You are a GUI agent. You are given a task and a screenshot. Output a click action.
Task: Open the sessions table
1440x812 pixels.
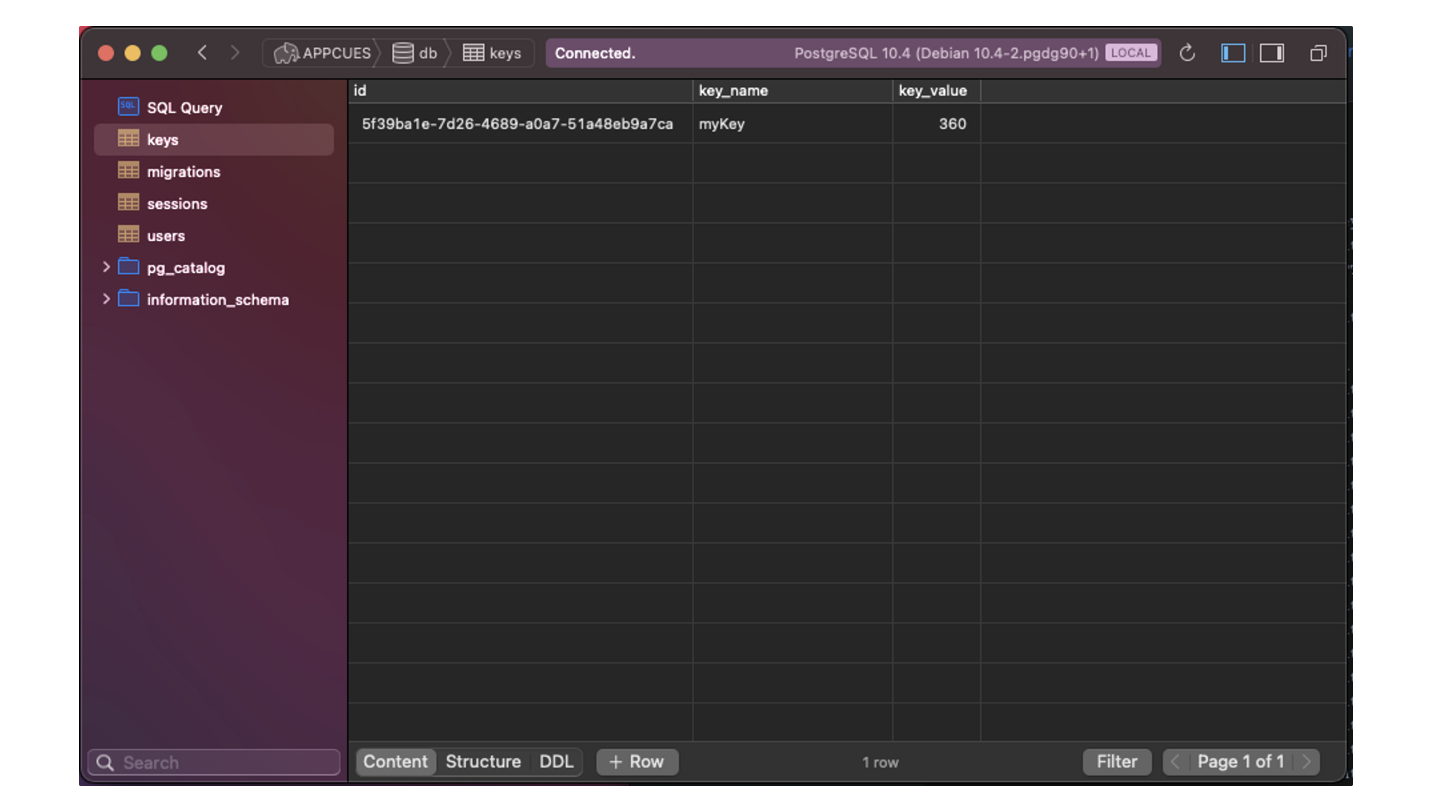(x=177, y=204)
